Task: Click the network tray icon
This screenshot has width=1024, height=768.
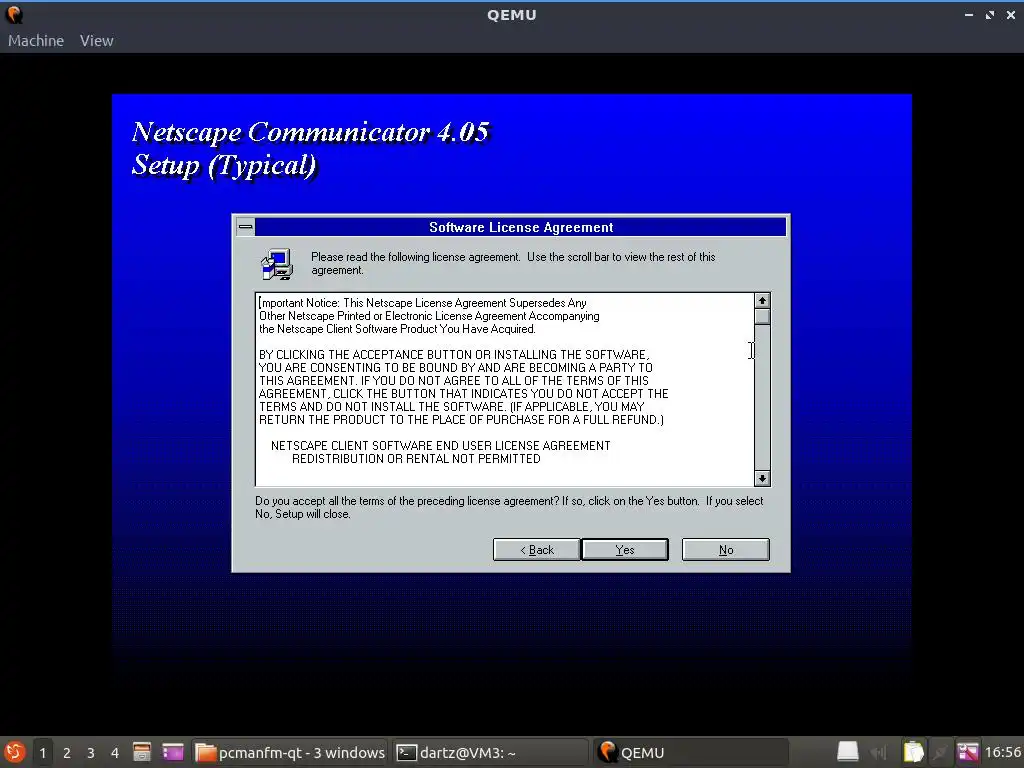Action: click(x=941, y=753)
